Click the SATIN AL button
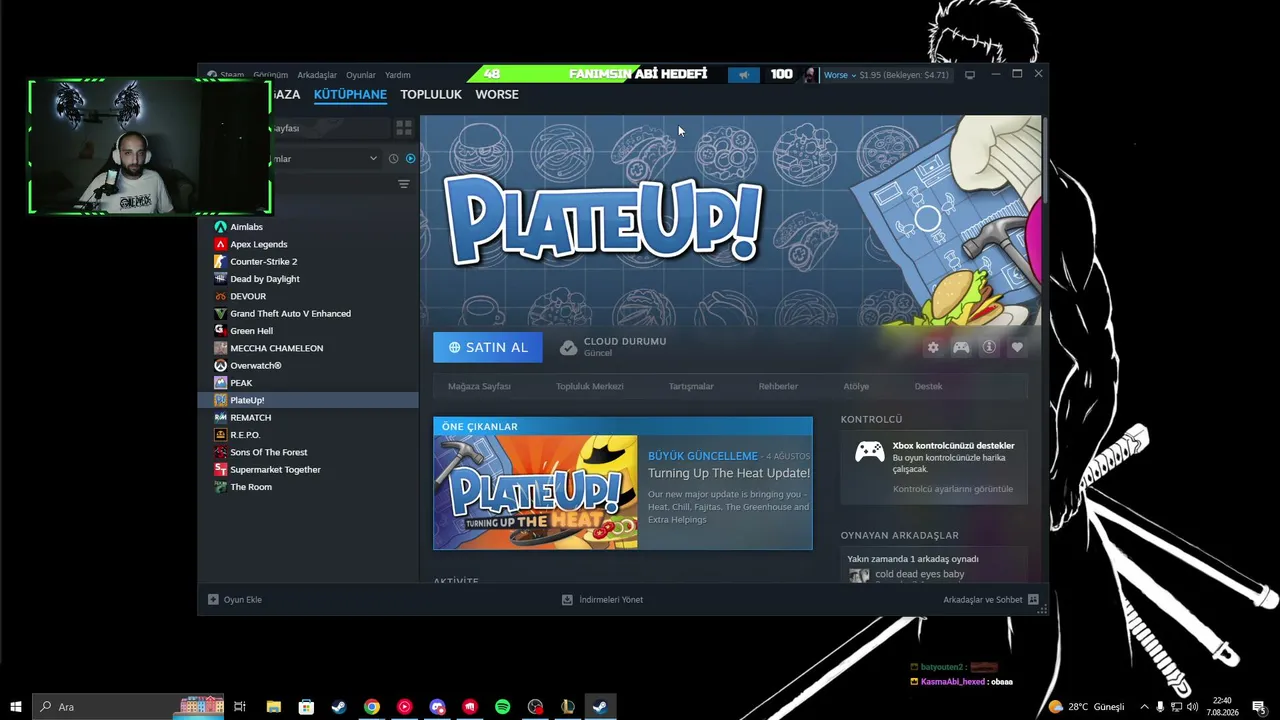Screen dimensions: 1280x720 click(x=488, y=347)
